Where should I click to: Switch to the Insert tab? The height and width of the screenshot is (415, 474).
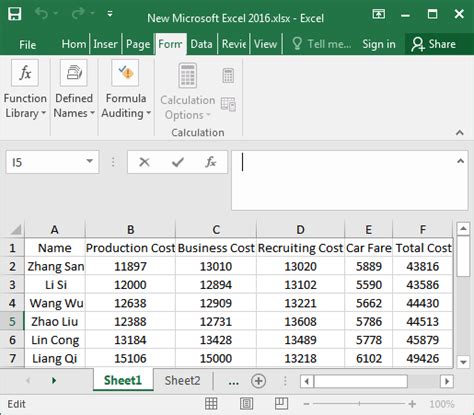click(x=105, y=44)
